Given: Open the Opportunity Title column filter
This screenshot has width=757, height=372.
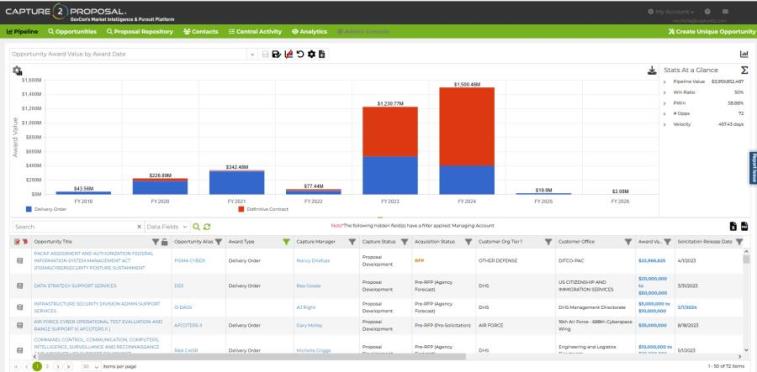Looking at the screenshot, I should point(155,242).
